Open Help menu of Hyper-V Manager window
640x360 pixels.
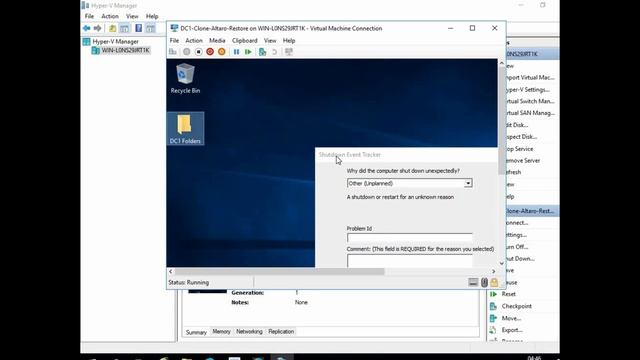152,16
